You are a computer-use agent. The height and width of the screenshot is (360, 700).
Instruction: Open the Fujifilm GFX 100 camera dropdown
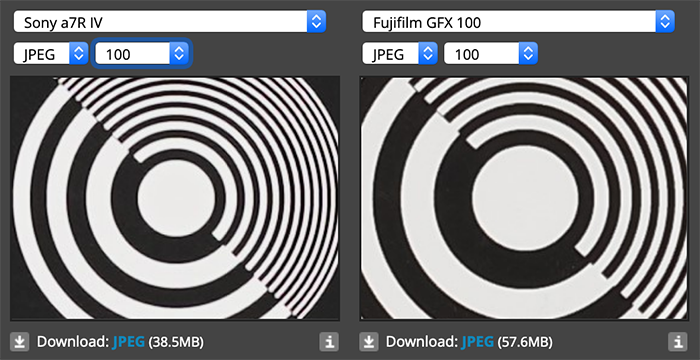(x=518, y=21)
